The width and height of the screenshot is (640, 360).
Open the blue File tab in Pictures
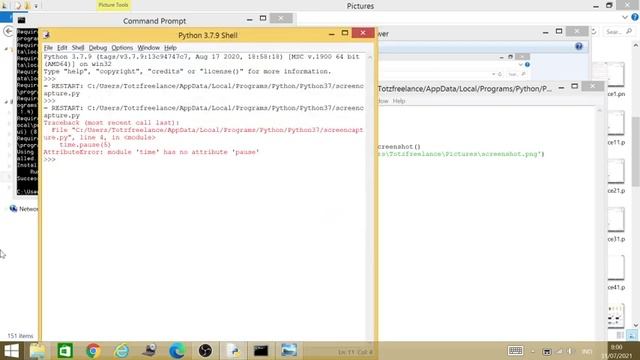(x=6, y=17)
